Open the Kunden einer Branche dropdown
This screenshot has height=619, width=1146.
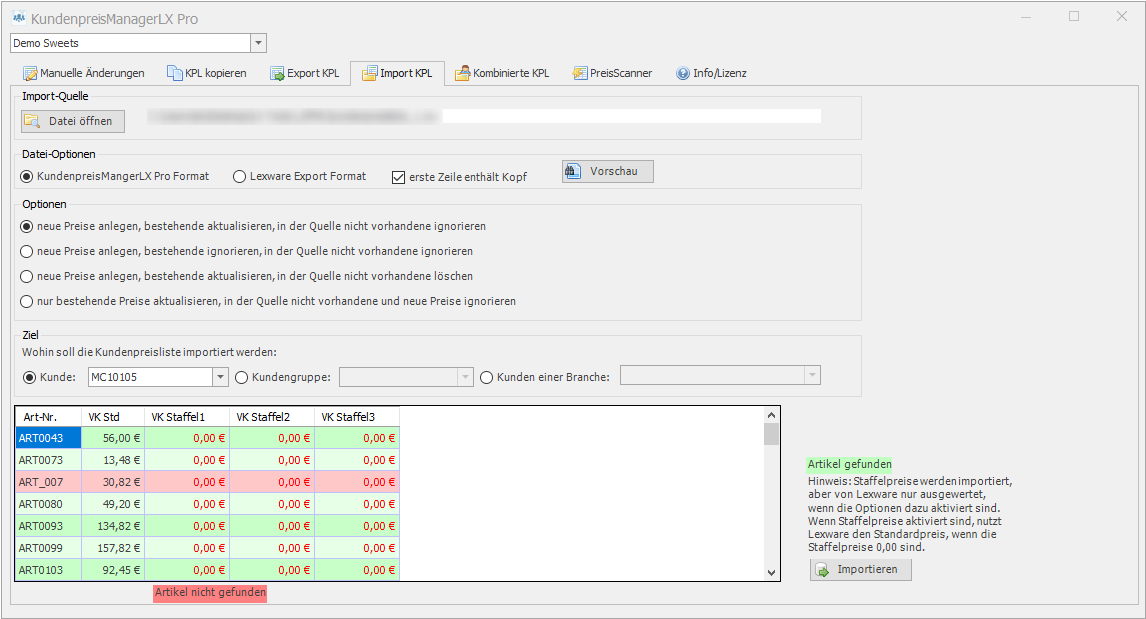(812, 376)
